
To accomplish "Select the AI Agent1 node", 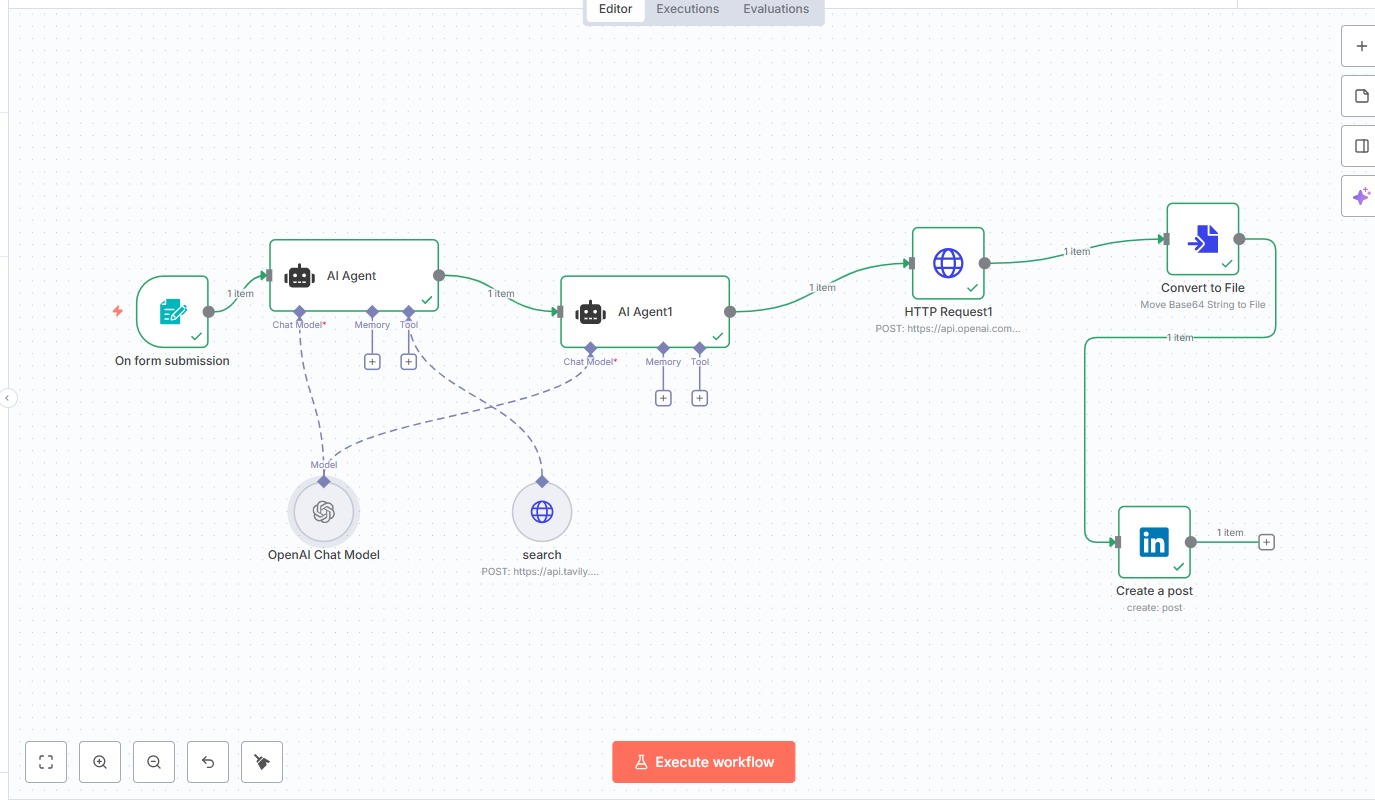I will point(644,312).
